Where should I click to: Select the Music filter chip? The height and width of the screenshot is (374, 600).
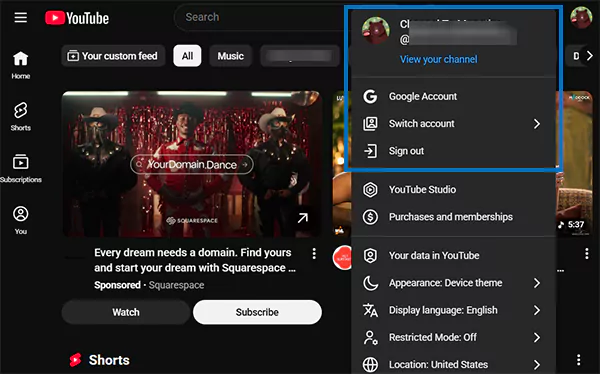(230, 56)
